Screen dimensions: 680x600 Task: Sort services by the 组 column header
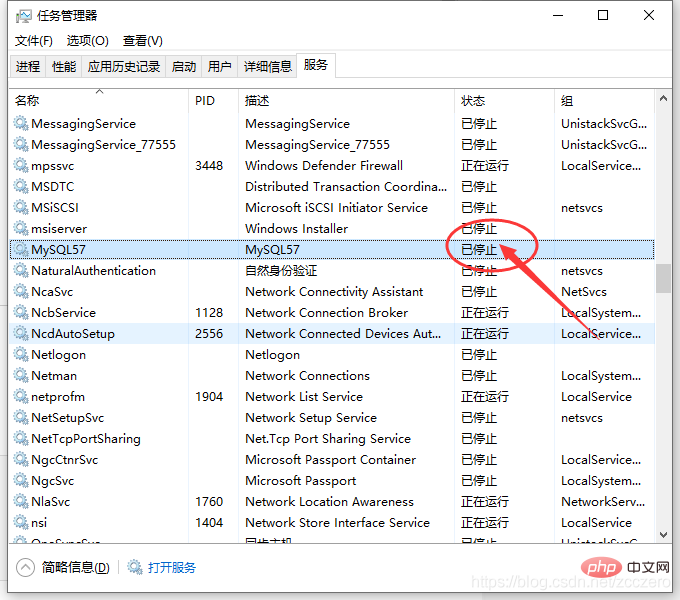tap(604, 101)
